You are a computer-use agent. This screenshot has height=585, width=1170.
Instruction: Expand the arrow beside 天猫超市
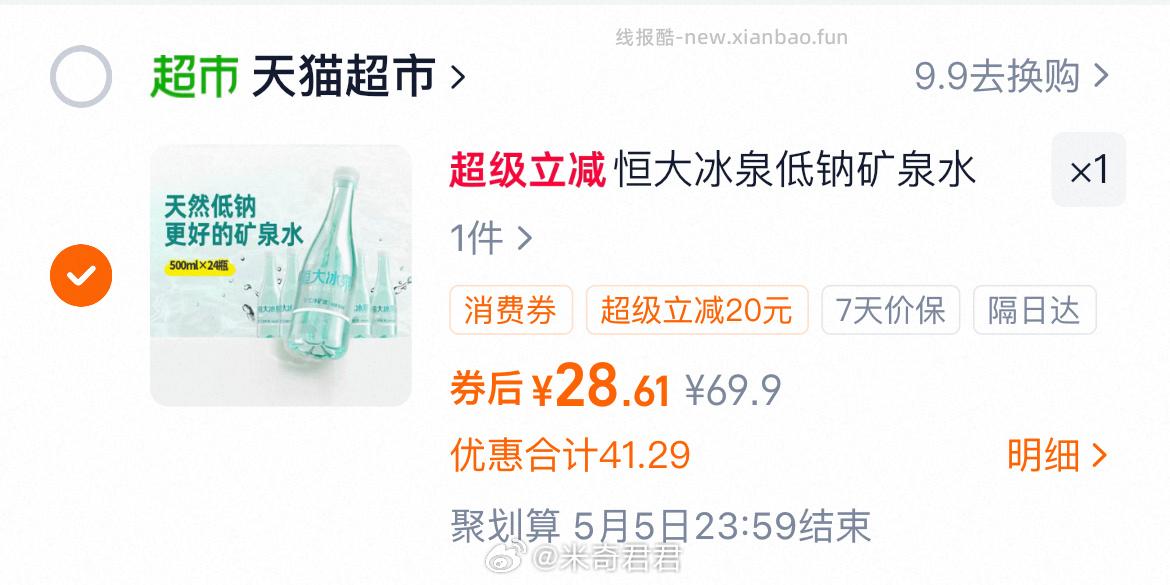[x=458, y=76]
